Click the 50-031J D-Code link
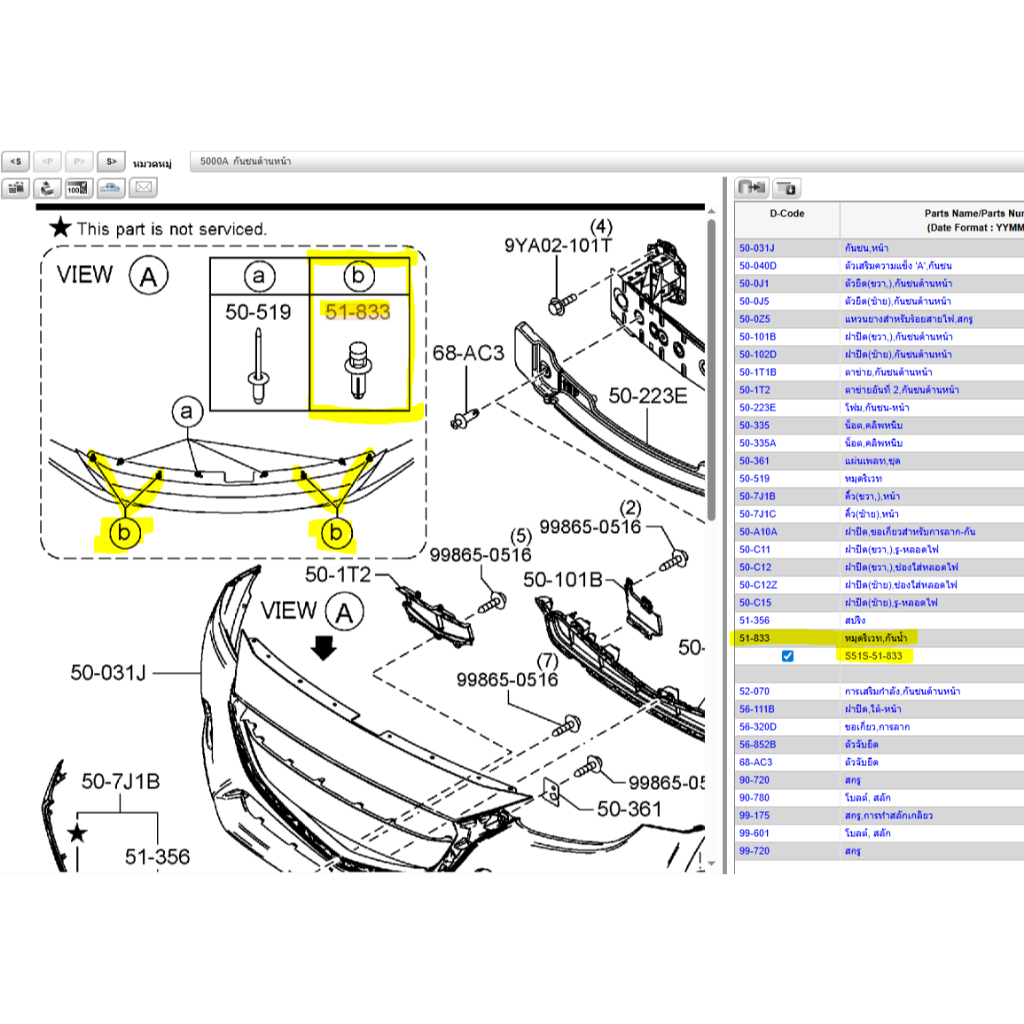 click(757, 247)
